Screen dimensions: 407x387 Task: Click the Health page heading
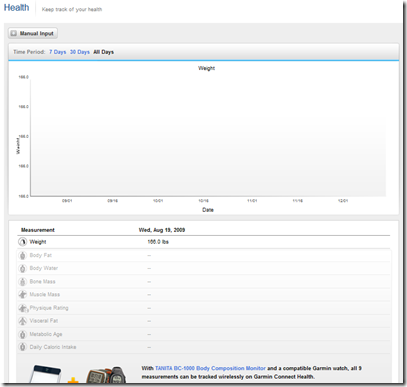point(16,8)
